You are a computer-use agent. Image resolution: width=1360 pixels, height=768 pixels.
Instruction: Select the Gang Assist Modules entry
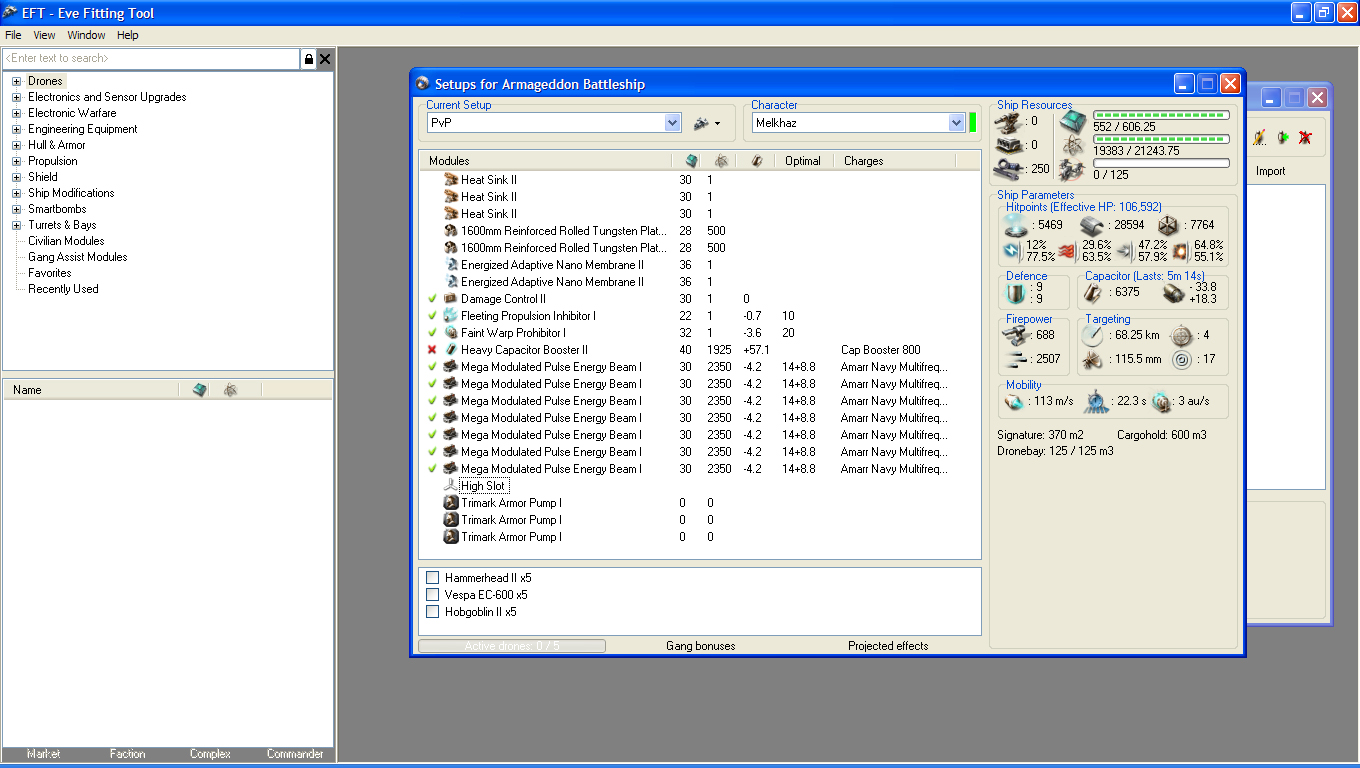pyautogui.click(x=78, y=257)
